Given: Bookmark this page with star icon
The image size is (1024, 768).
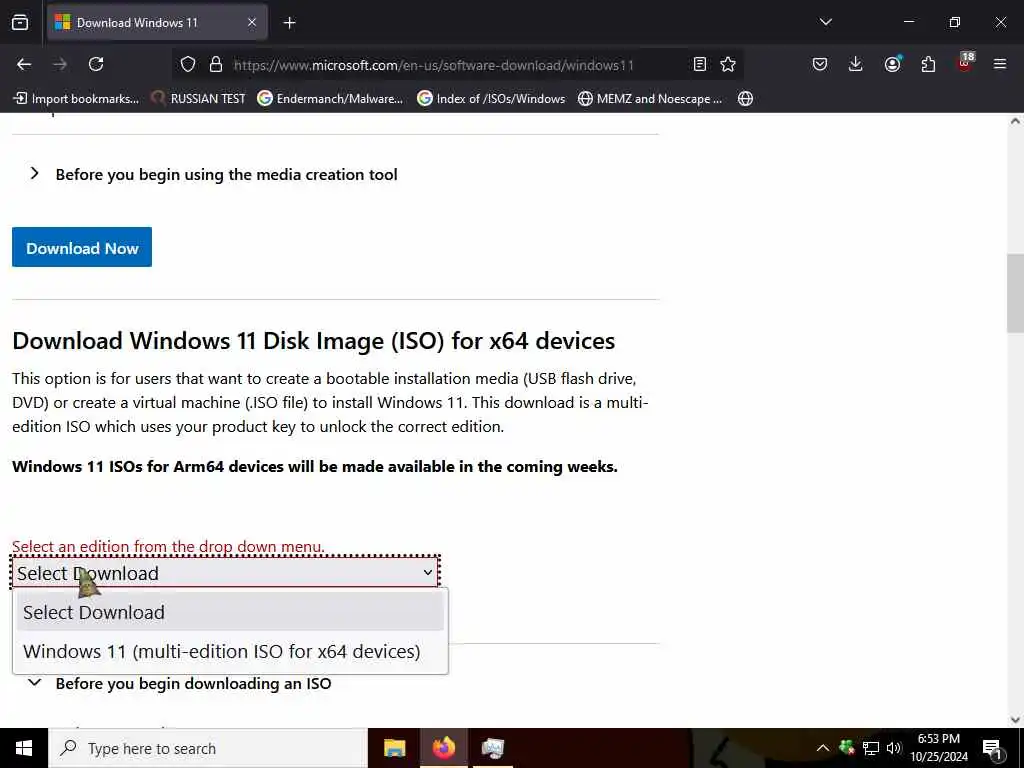Looking at the screenshot, I should tap(728, 64).
